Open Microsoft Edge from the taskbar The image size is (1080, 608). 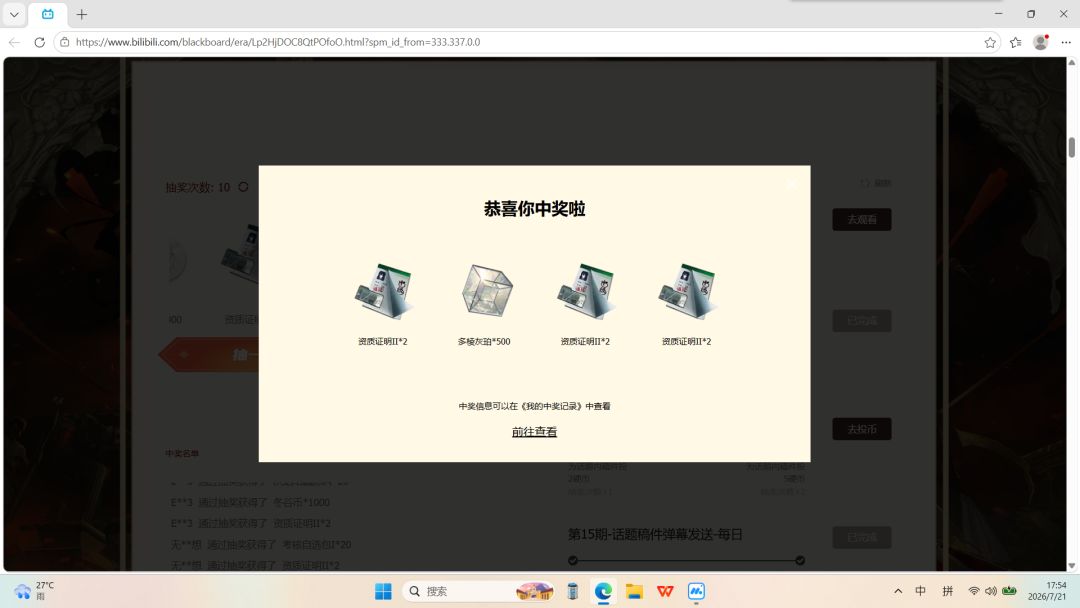click(603, 591)
